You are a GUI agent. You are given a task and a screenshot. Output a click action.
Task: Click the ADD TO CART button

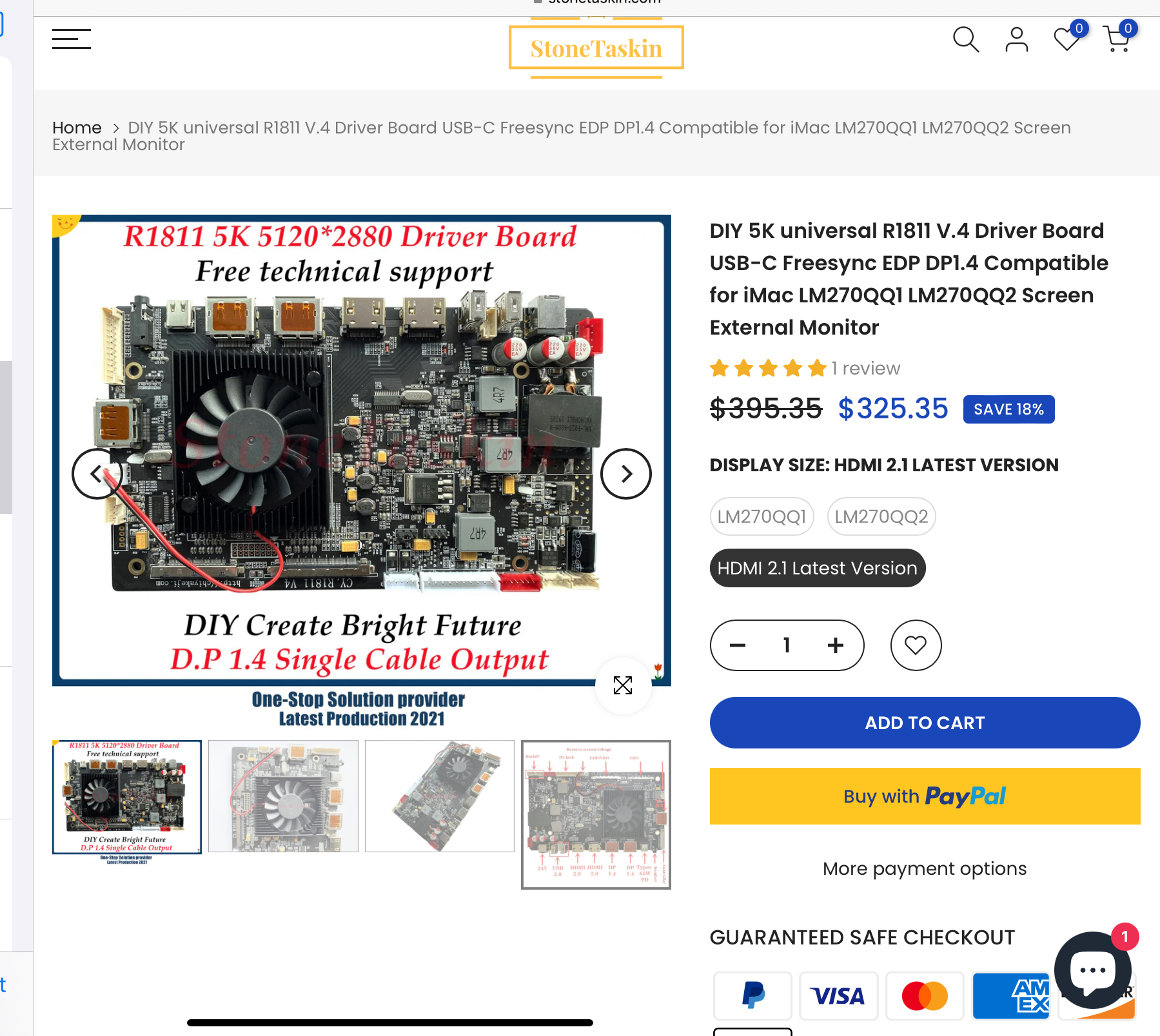tap(925, 723)
